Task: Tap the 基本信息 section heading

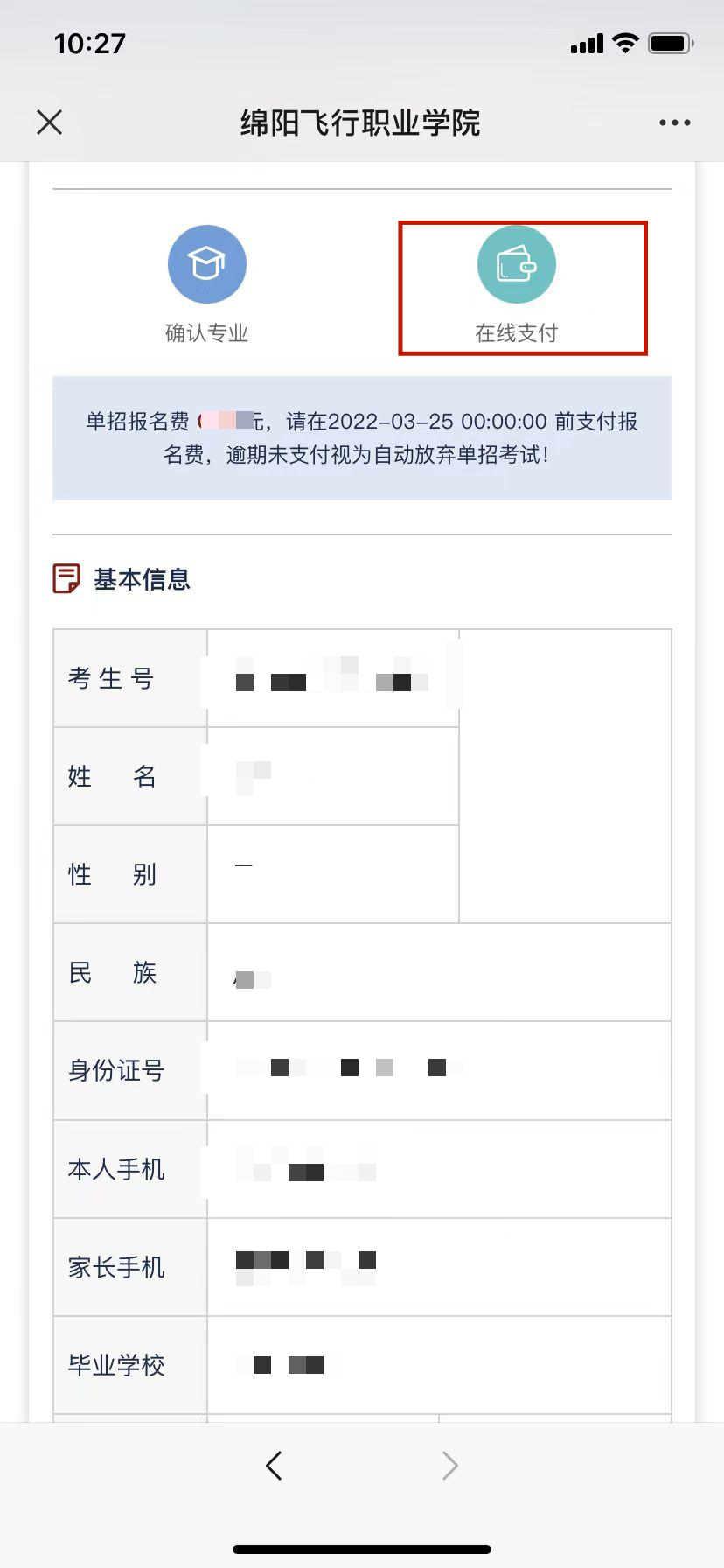Action: click(x=142, y=579)
